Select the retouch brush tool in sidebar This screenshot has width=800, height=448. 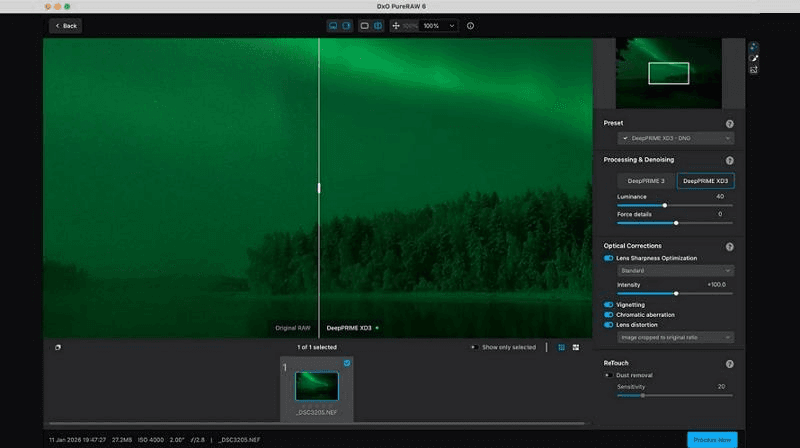(754, 58)
